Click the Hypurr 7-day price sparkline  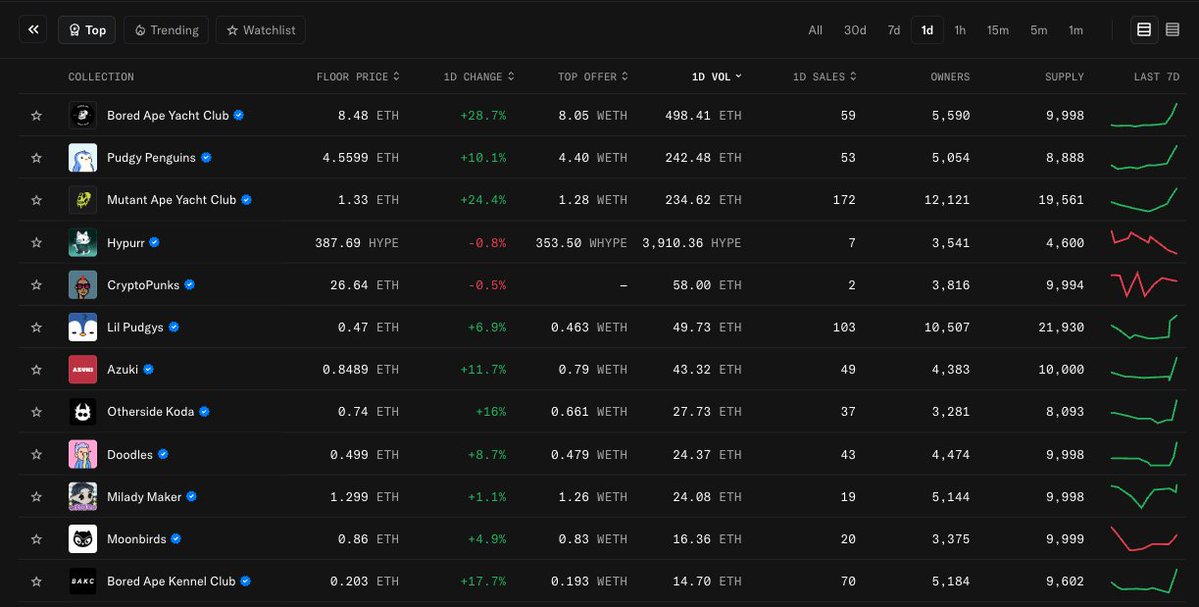pyautogui.click(x=1143, y=242)
